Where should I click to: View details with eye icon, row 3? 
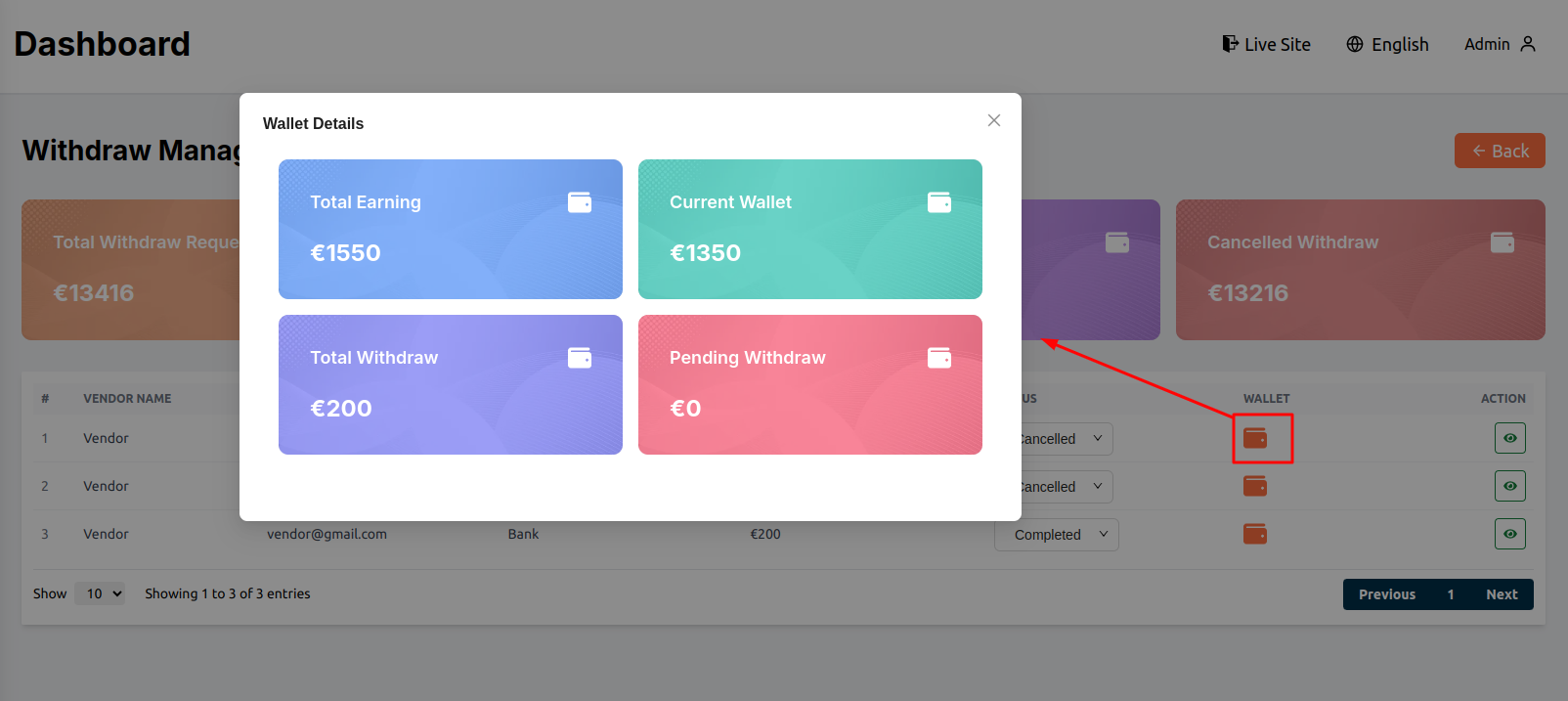(1509, 534)
